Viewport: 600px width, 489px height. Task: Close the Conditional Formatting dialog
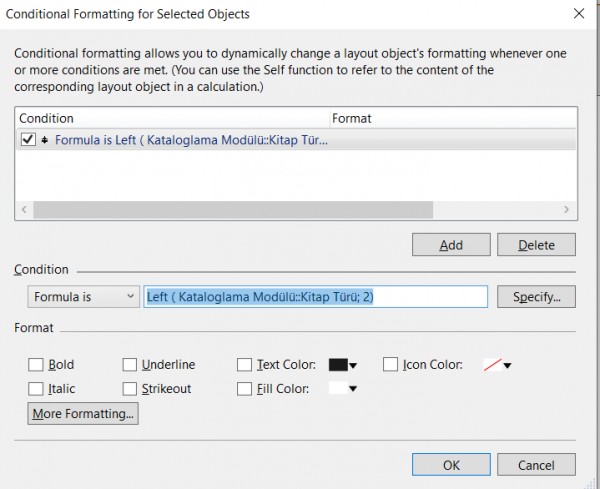(579, 14)
